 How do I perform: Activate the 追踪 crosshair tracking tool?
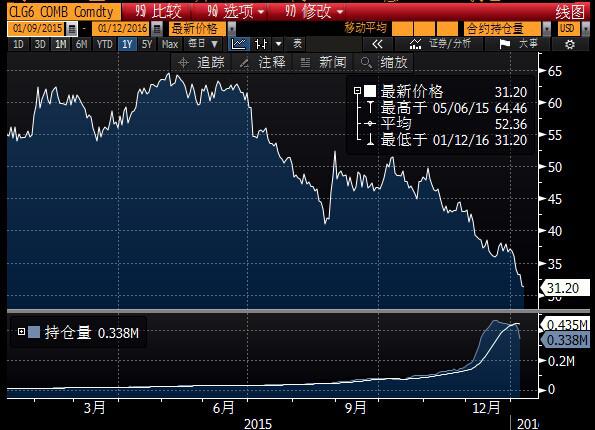pyautogui.click(x=201, y=63)
